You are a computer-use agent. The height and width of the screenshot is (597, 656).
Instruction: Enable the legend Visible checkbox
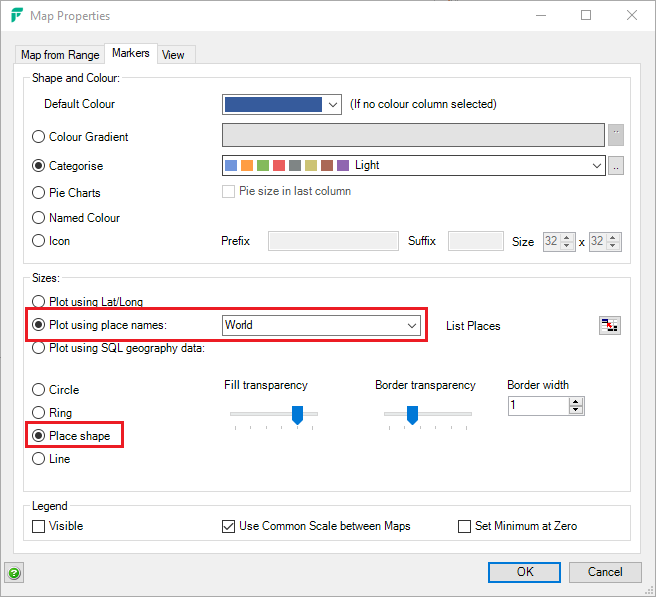tap(39, 526)
